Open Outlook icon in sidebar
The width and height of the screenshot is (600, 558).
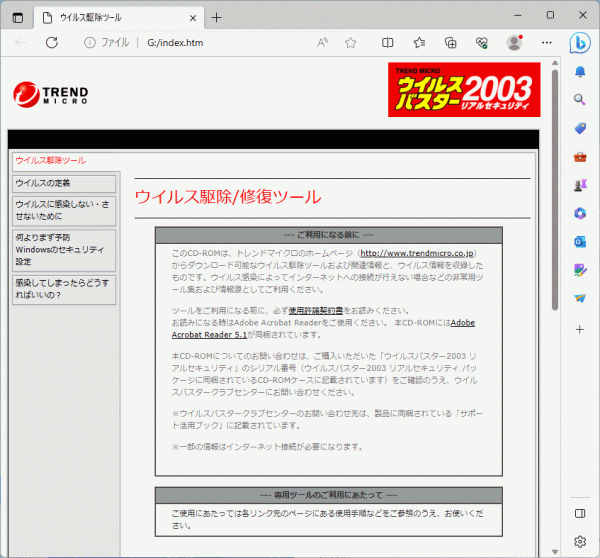[x=580, y=242]
